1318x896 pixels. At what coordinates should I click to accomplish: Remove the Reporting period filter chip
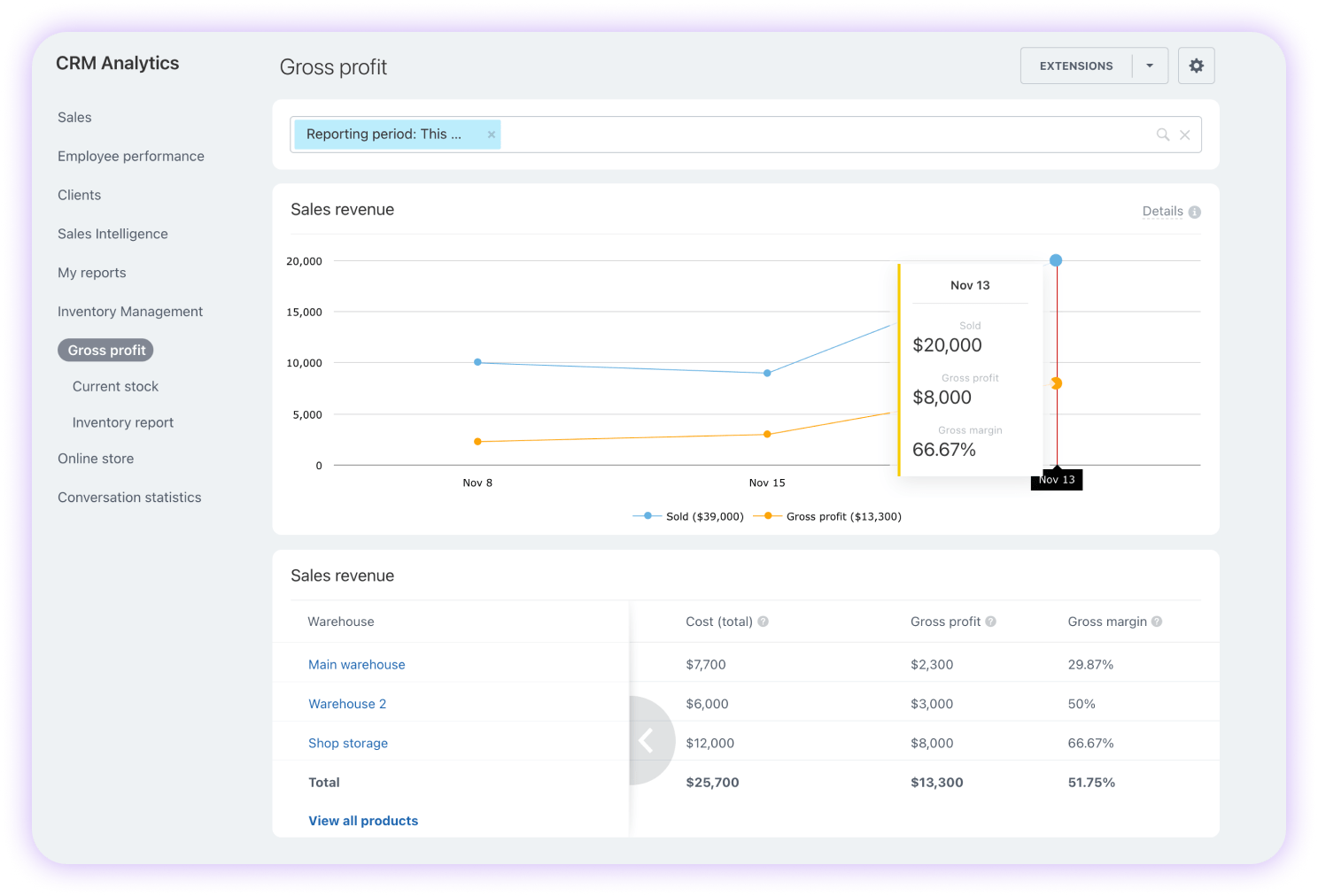tap(492, 134)
